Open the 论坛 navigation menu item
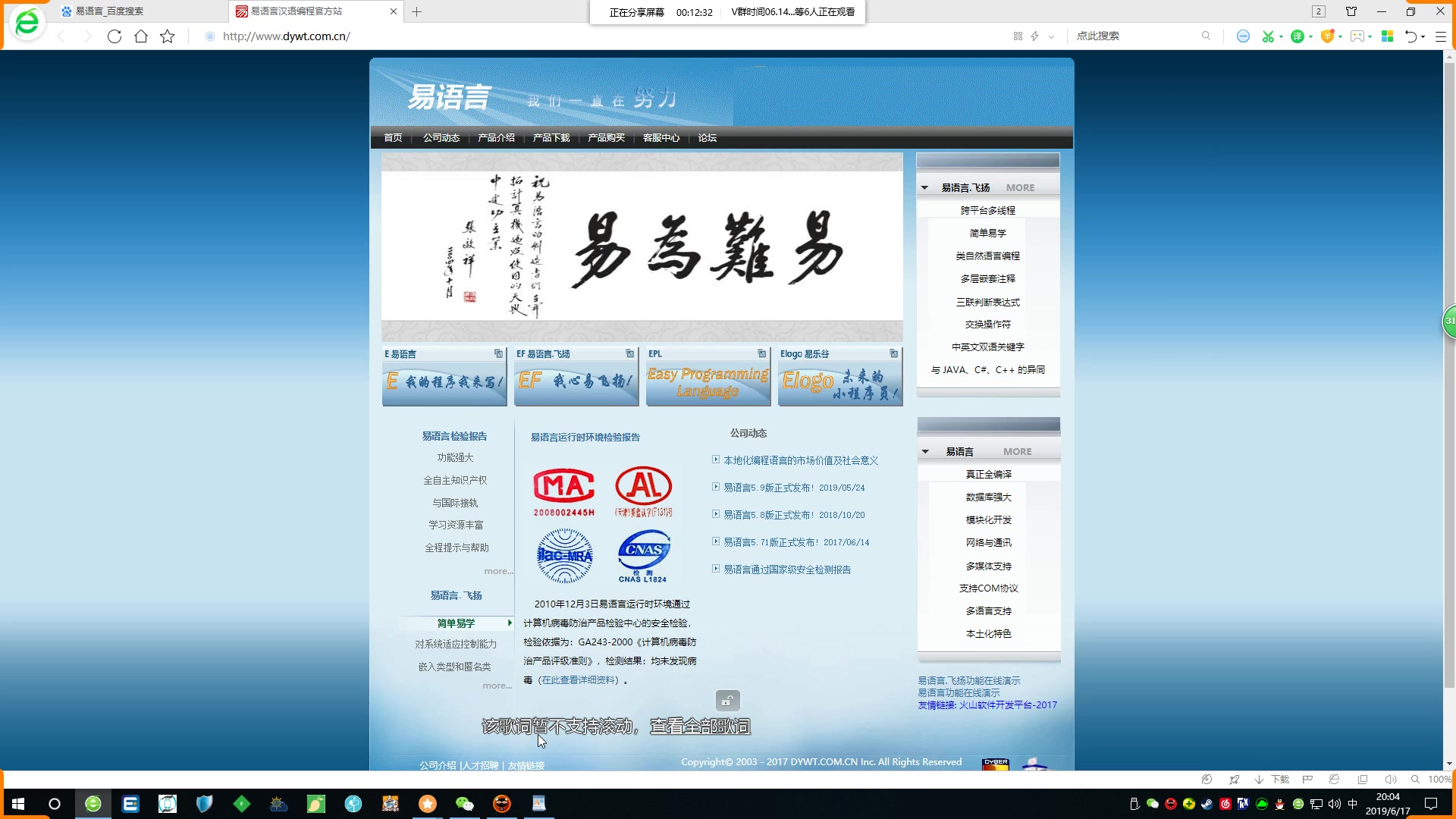Image resolution: width=1456 pixels, height=819 pixels. [706, 138]
